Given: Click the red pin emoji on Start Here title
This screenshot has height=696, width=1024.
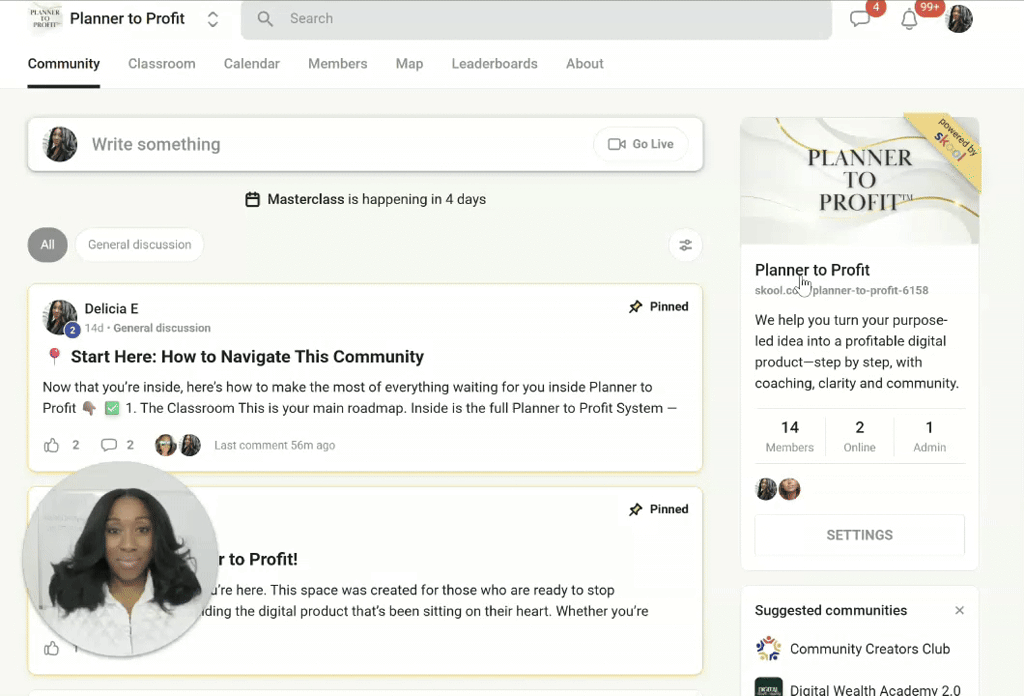Looking at the screenshot, I should click(55, 356).
